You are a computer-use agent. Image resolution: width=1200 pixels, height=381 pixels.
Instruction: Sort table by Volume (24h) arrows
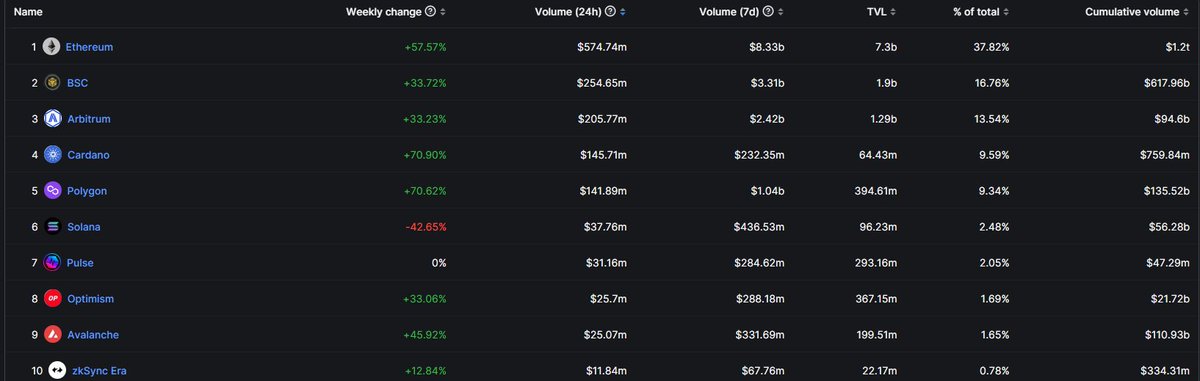623,12
